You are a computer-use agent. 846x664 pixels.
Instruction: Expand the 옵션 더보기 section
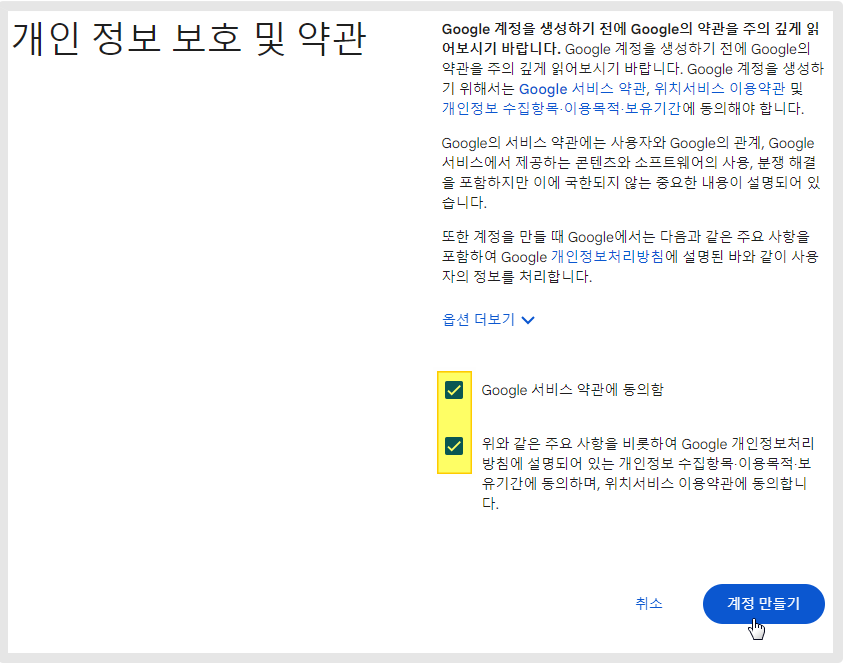tap(488, 320)
